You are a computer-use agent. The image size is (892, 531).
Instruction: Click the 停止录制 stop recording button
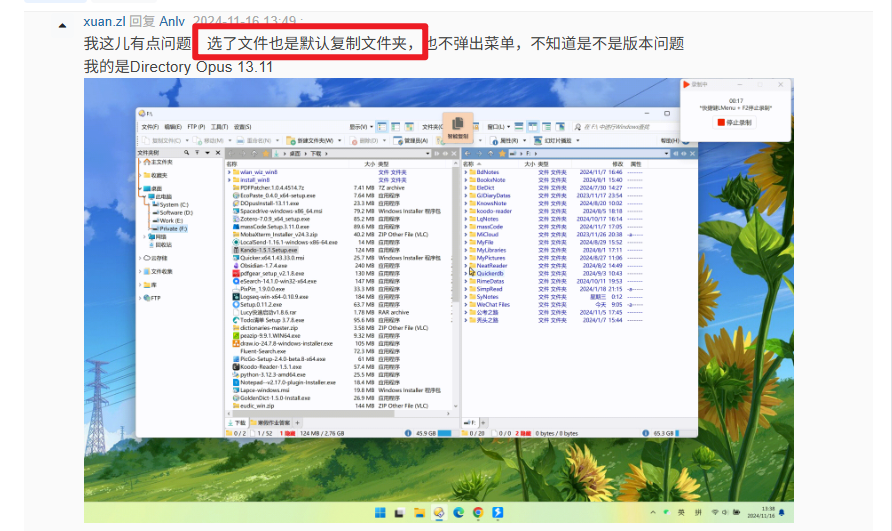pyautogui.click(x=734, y=122)
